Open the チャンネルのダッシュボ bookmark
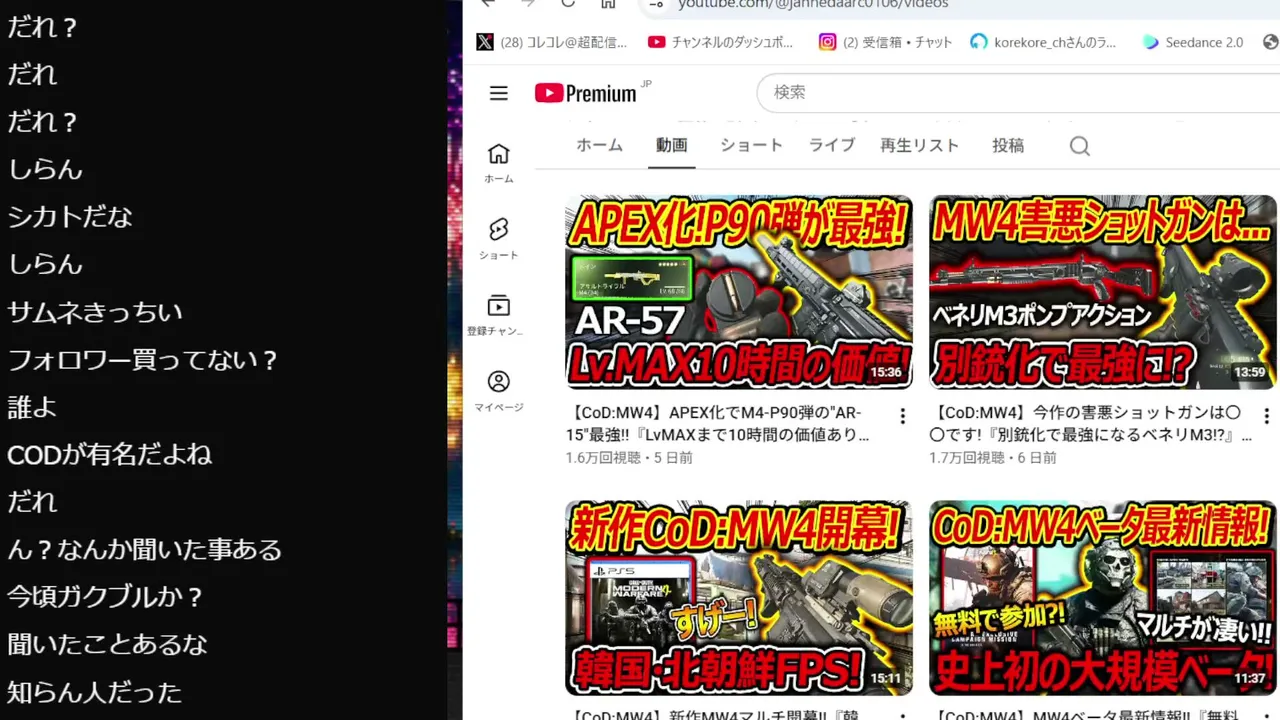Viewport: 1280px width, 720px height. pyautogui.click(x=721, y=42)
